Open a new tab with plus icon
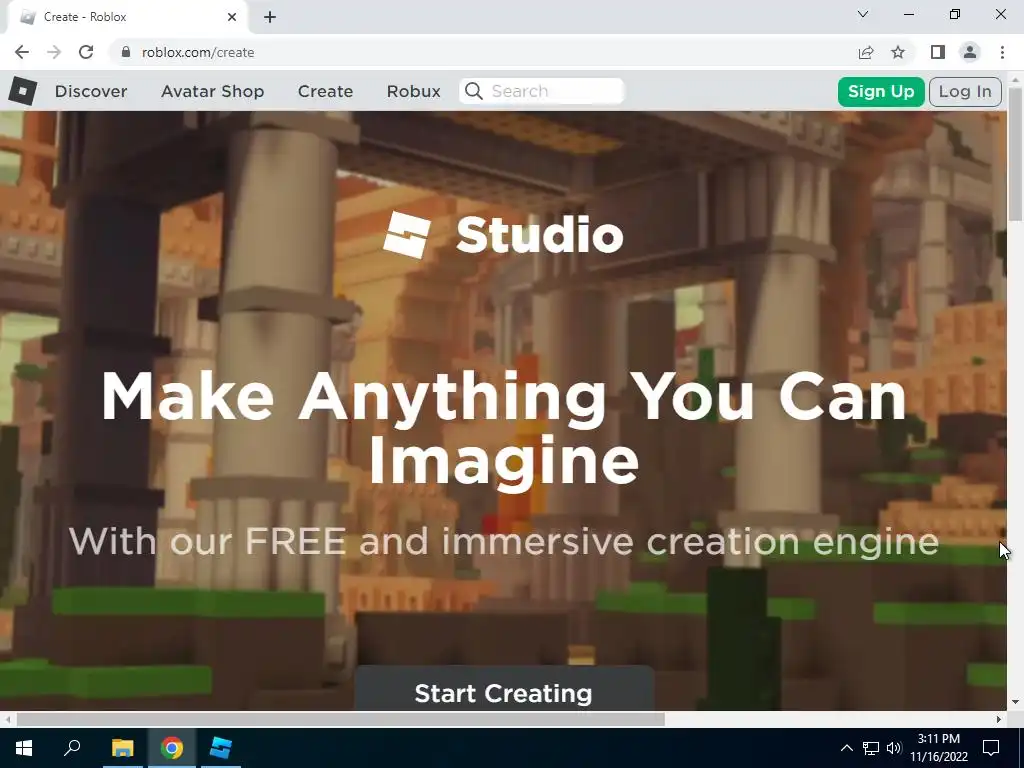 tap(270, 17)
